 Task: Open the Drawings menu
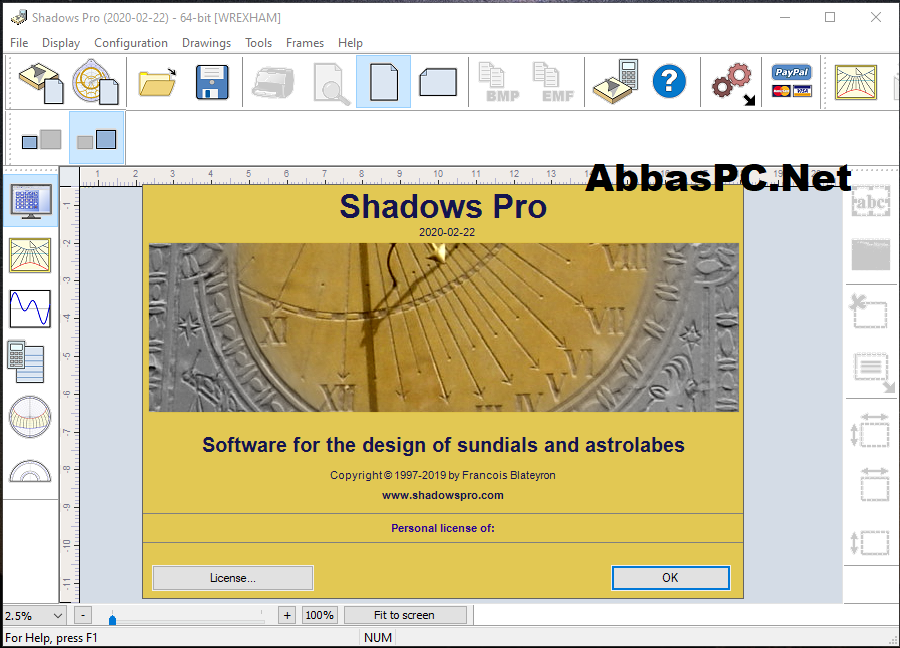tap(206, 43)
